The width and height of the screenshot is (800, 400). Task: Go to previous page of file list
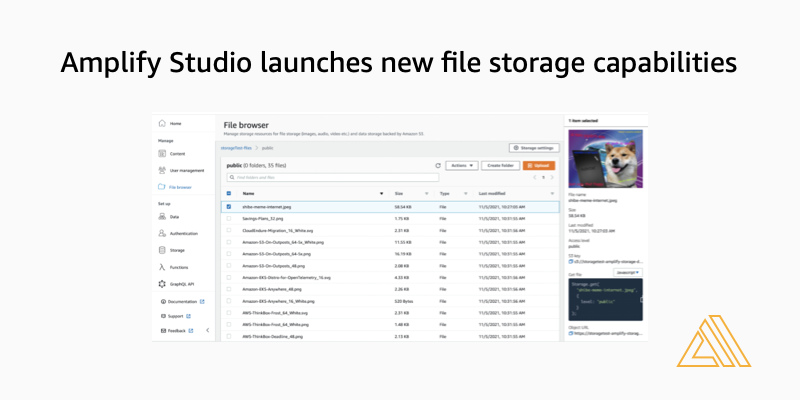click(x=535, y=178)
